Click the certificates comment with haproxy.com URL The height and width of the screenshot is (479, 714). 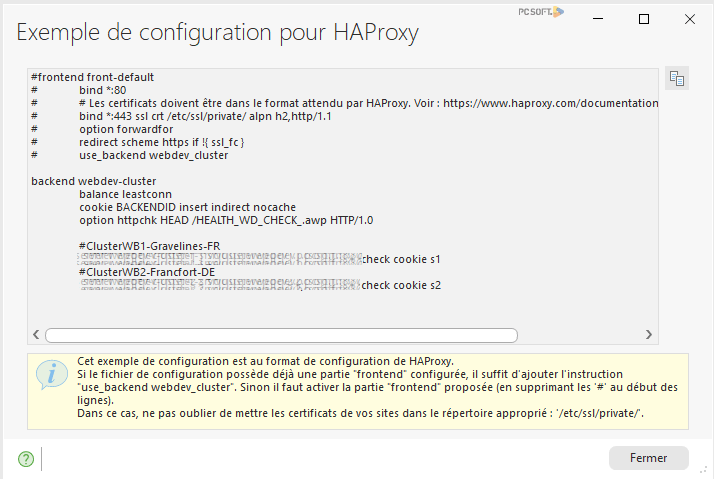point(368,103)
